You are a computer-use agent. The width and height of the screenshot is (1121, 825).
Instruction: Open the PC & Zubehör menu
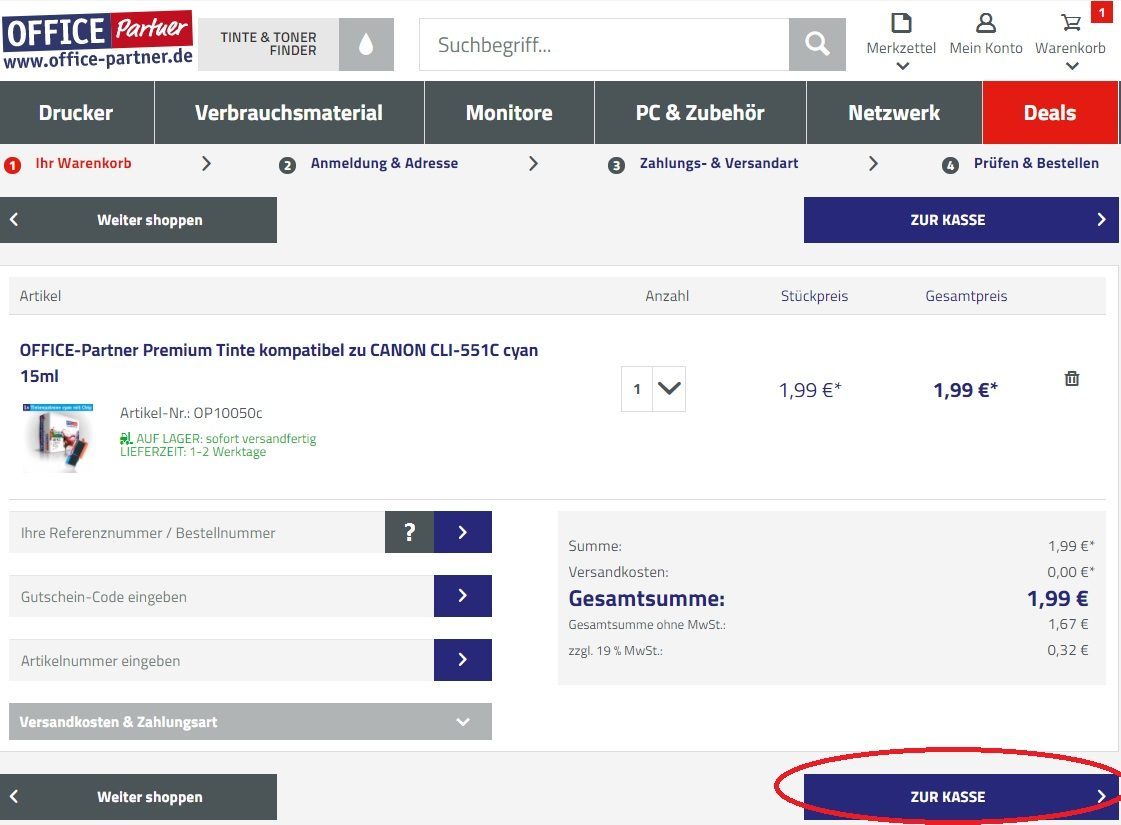pos(700,112)
